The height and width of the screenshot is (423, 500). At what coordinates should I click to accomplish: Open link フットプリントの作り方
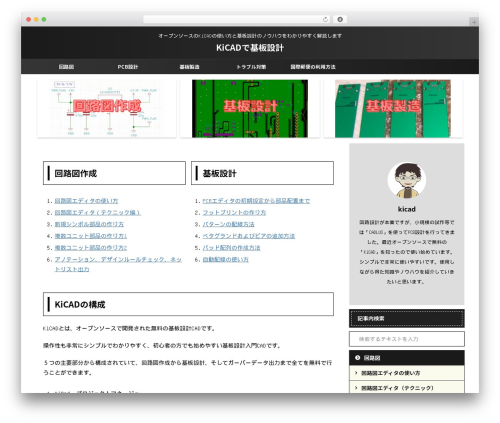234,212
